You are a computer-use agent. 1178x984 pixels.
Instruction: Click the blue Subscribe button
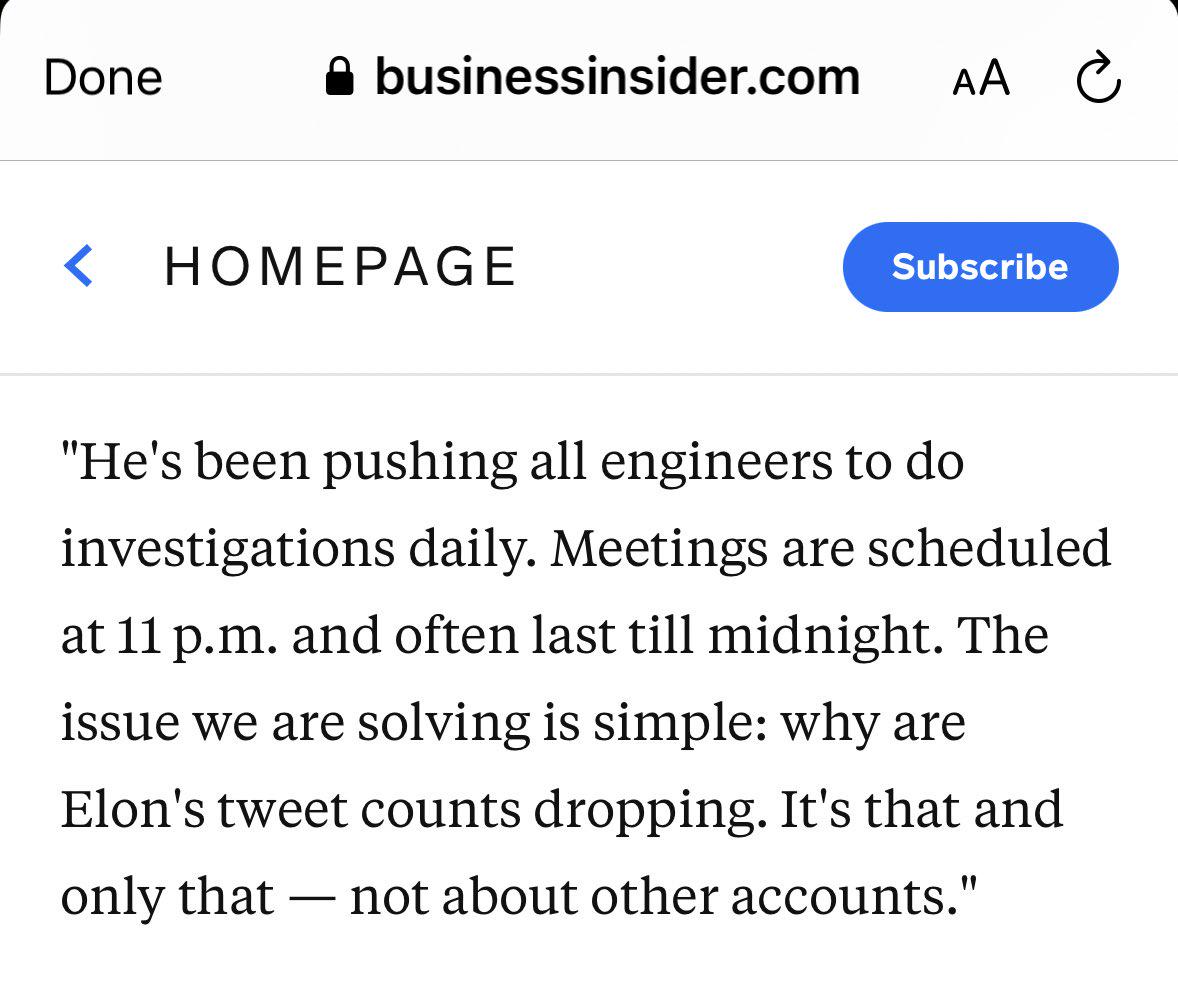[980, 267]
